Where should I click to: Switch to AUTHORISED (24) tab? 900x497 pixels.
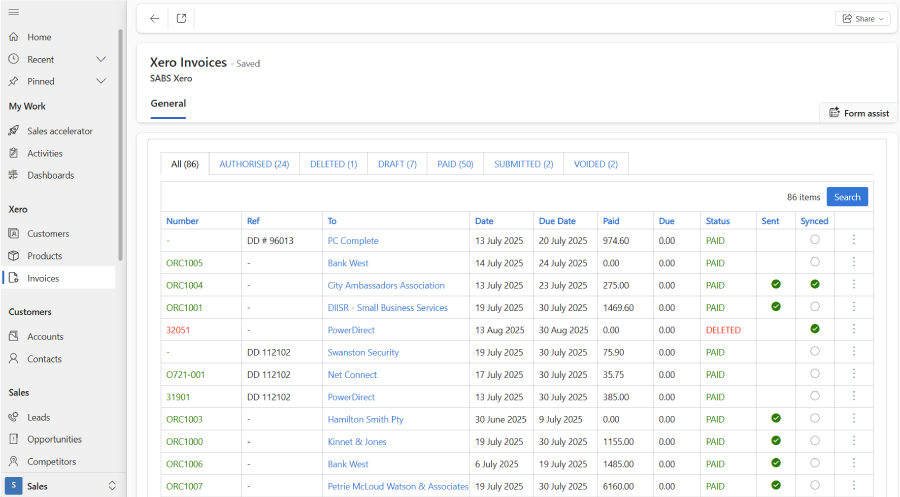tap(254, 164)
